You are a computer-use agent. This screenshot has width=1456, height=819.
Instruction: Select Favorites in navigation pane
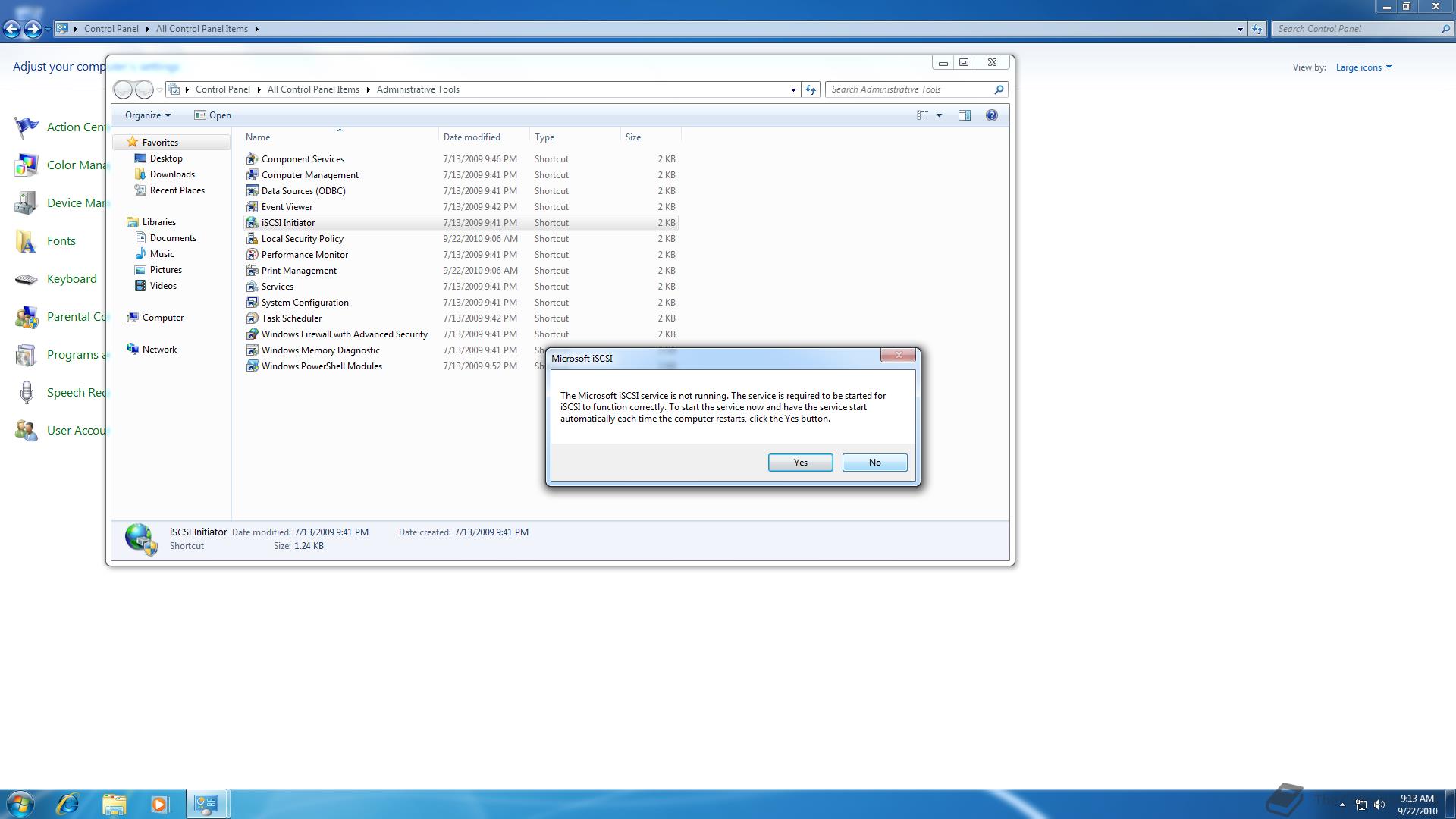pos(160,143)
